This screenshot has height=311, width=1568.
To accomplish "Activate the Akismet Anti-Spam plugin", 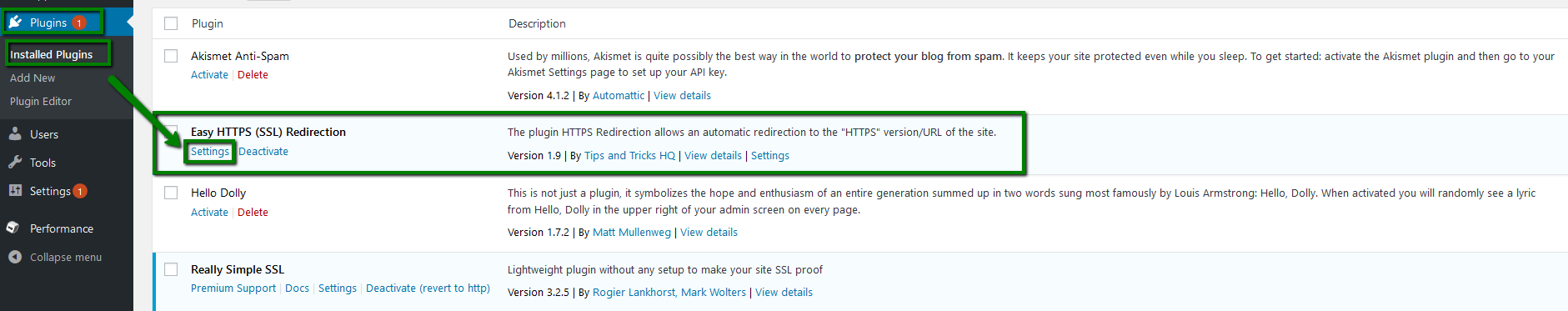I will coord(209,74).
